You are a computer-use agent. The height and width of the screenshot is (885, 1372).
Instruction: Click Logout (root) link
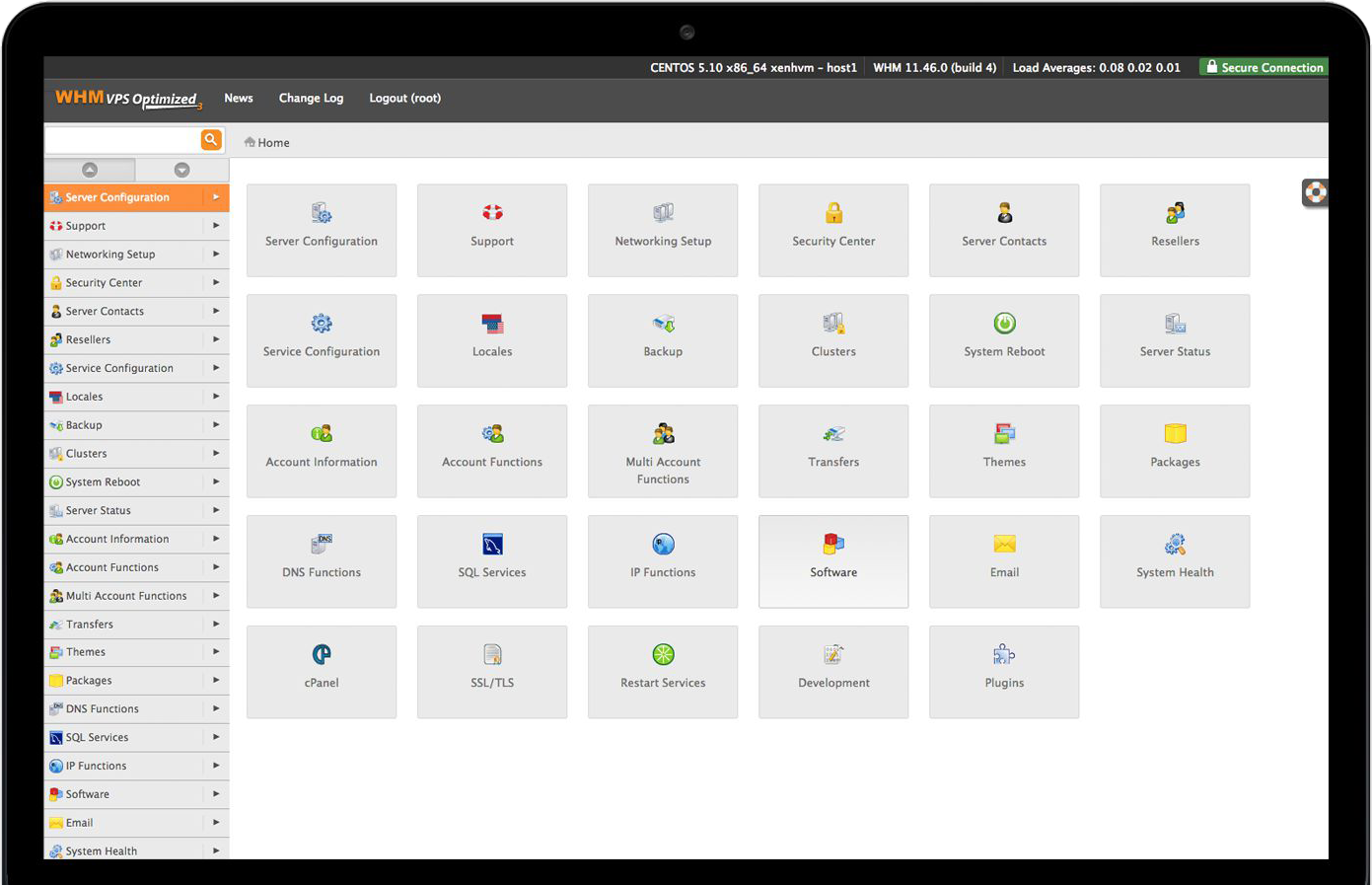(404, 99)
